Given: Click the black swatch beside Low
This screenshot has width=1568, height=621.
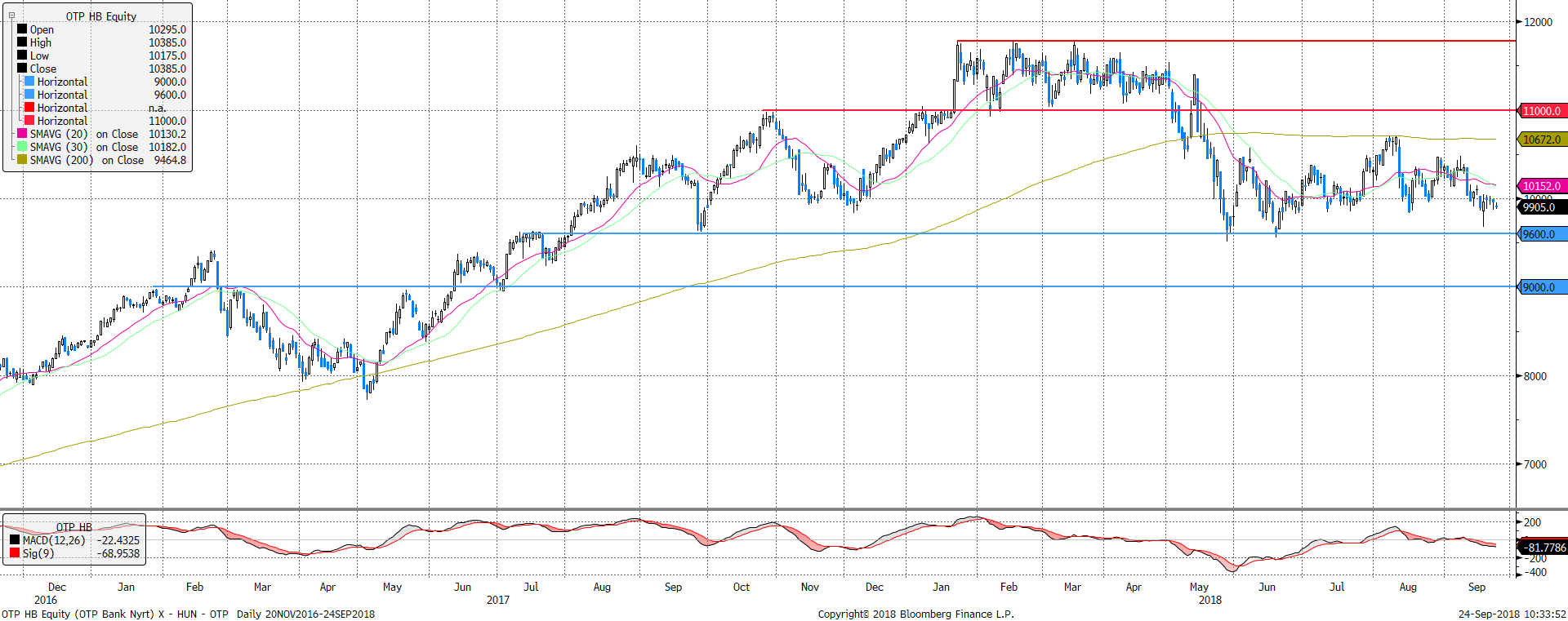Looking at the screenshot, I should (x=22, y=55).
